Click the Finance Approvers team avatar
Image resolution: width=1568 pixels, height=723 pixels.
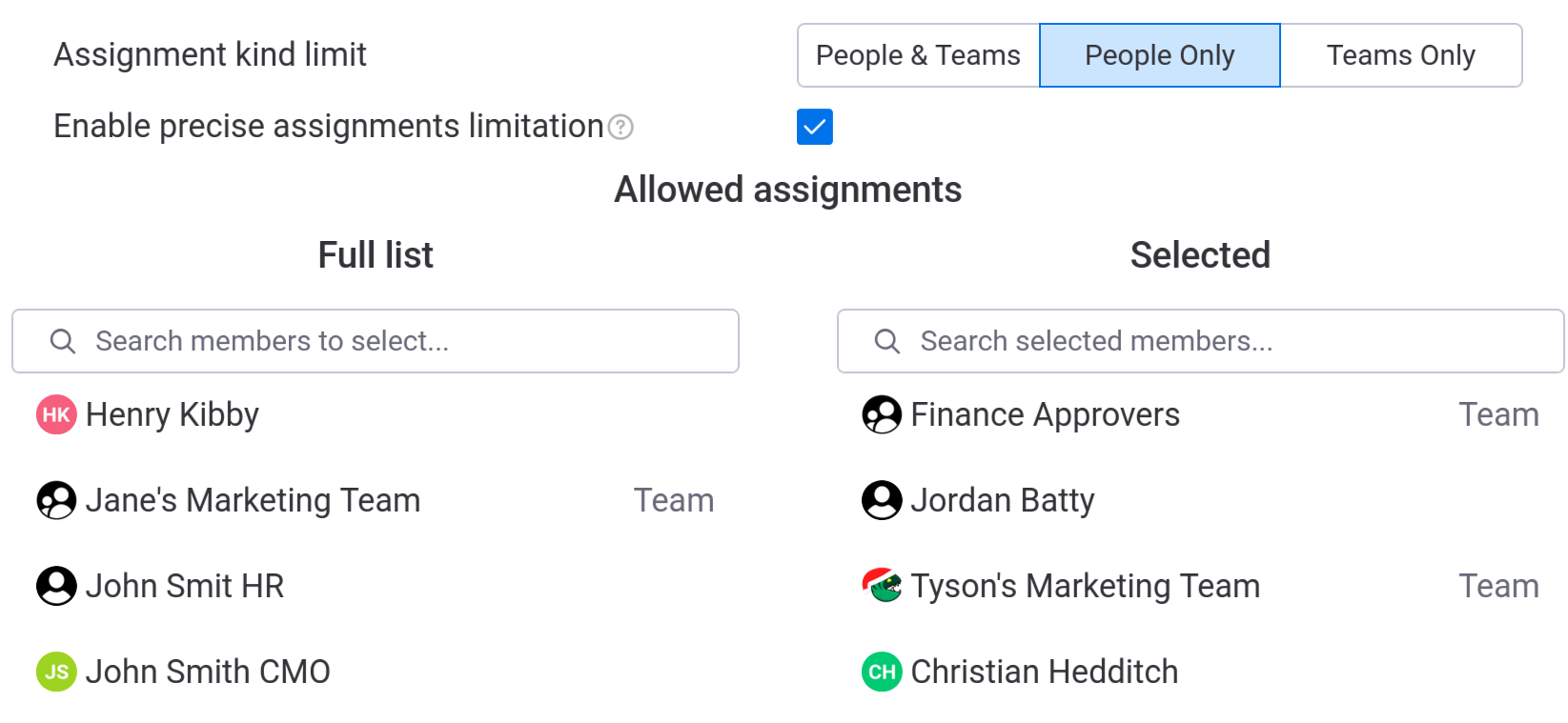pos(882,414)
